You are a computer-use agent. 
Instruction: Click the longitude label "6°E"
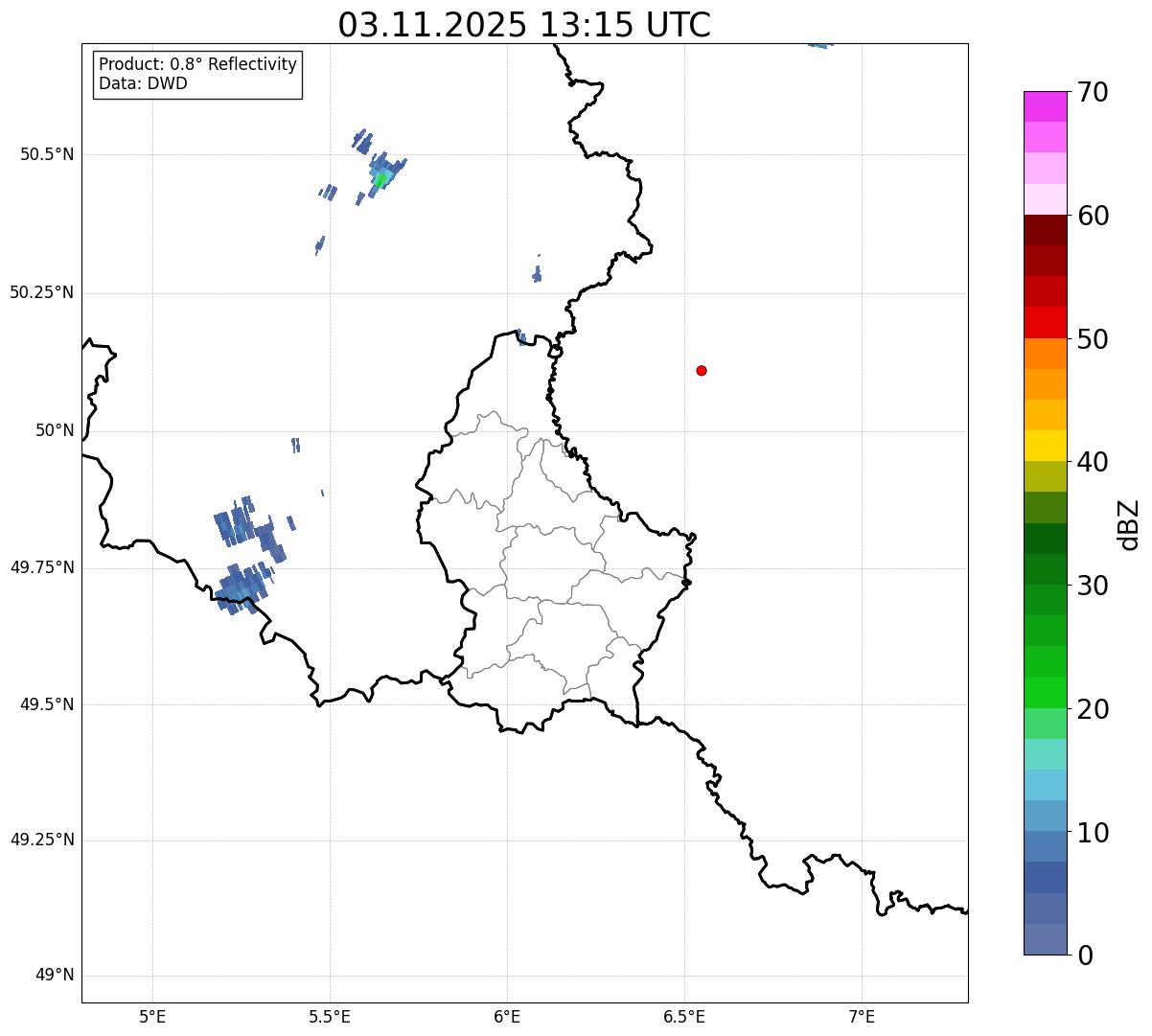(507, 1016)
